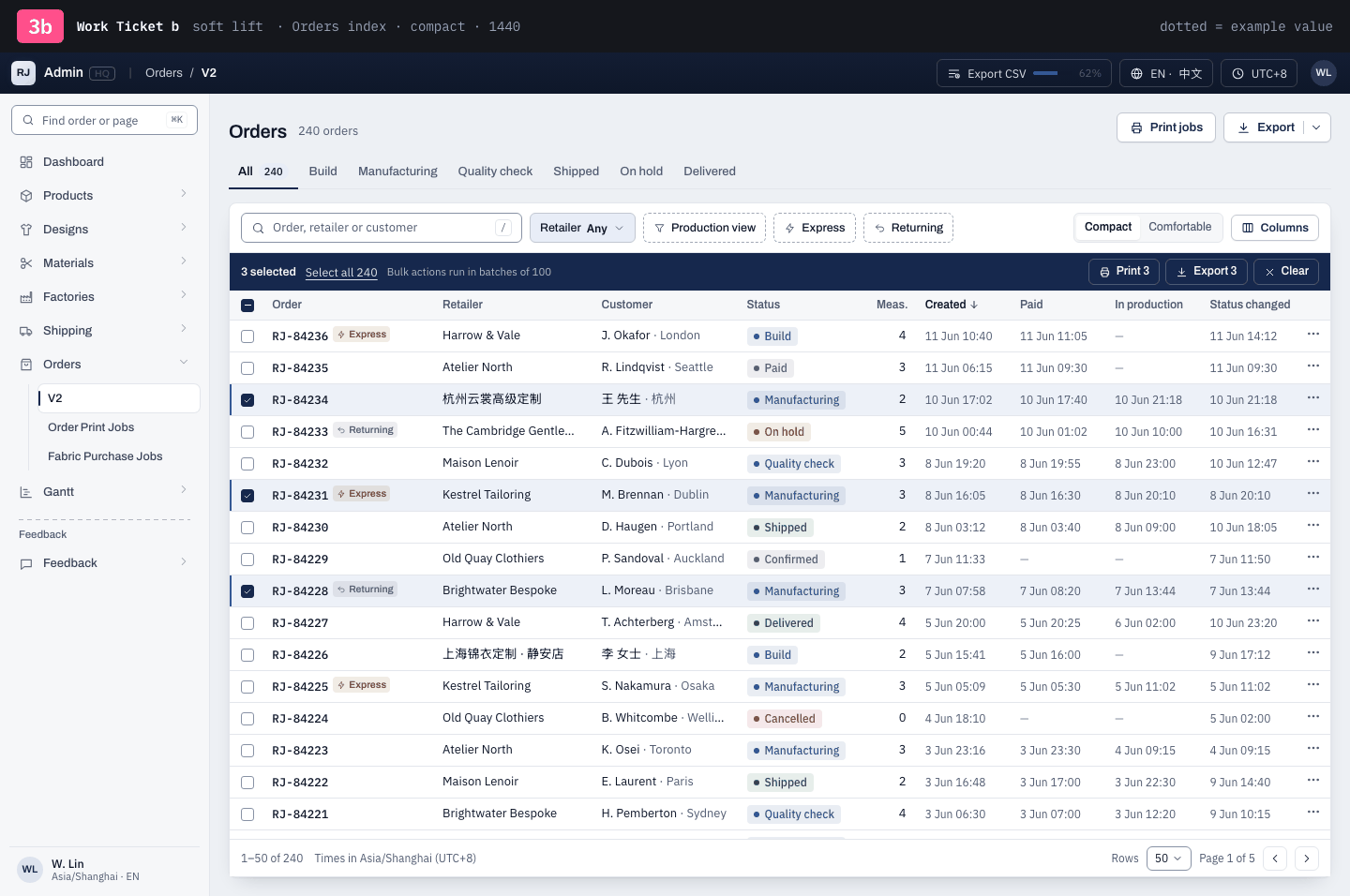
Task: Click the Export CSV progress bar
Action: 1045,73
